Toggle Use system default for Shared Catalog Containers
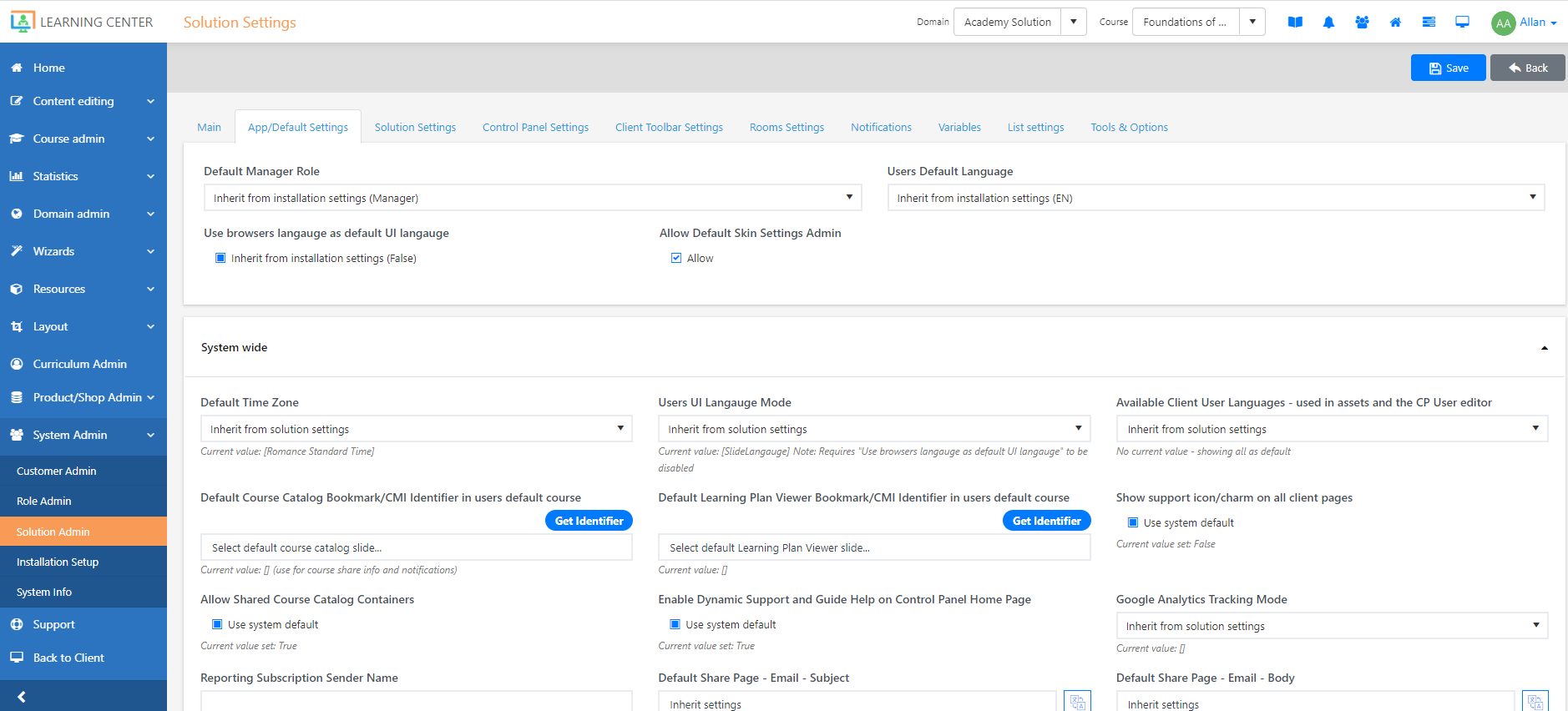Screen dimensions: 1568x711 (217, 624)
